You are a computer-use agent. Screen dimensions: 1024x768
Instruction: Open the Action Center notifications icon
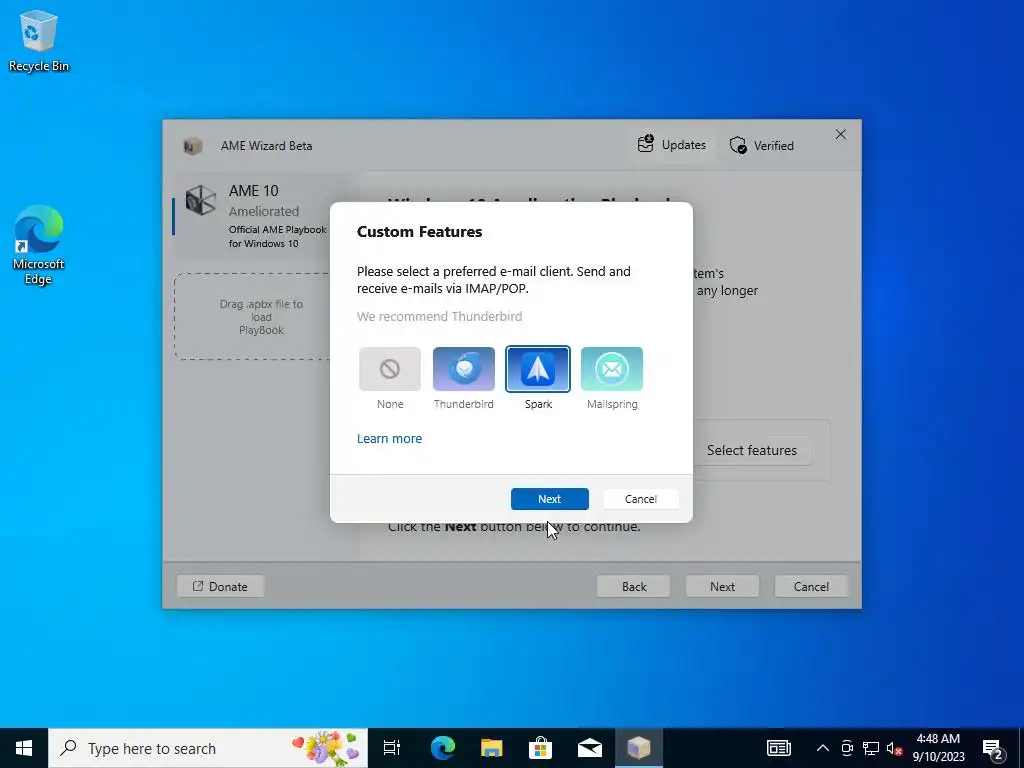(993, 748)
